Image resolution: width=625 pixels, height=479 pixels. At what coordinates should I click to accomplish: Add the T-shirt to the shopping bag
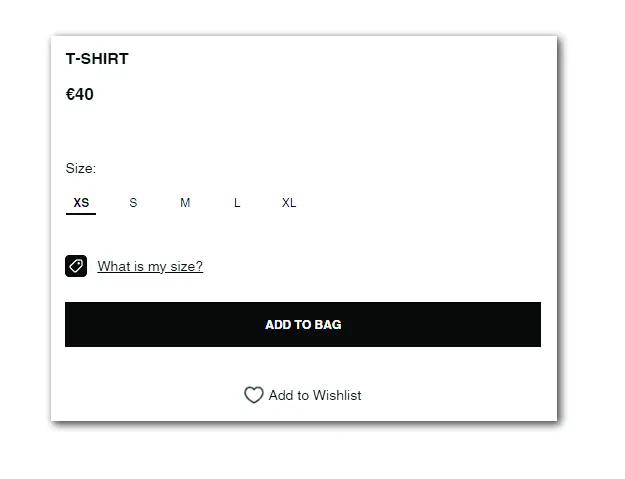(x=303, y=325)
